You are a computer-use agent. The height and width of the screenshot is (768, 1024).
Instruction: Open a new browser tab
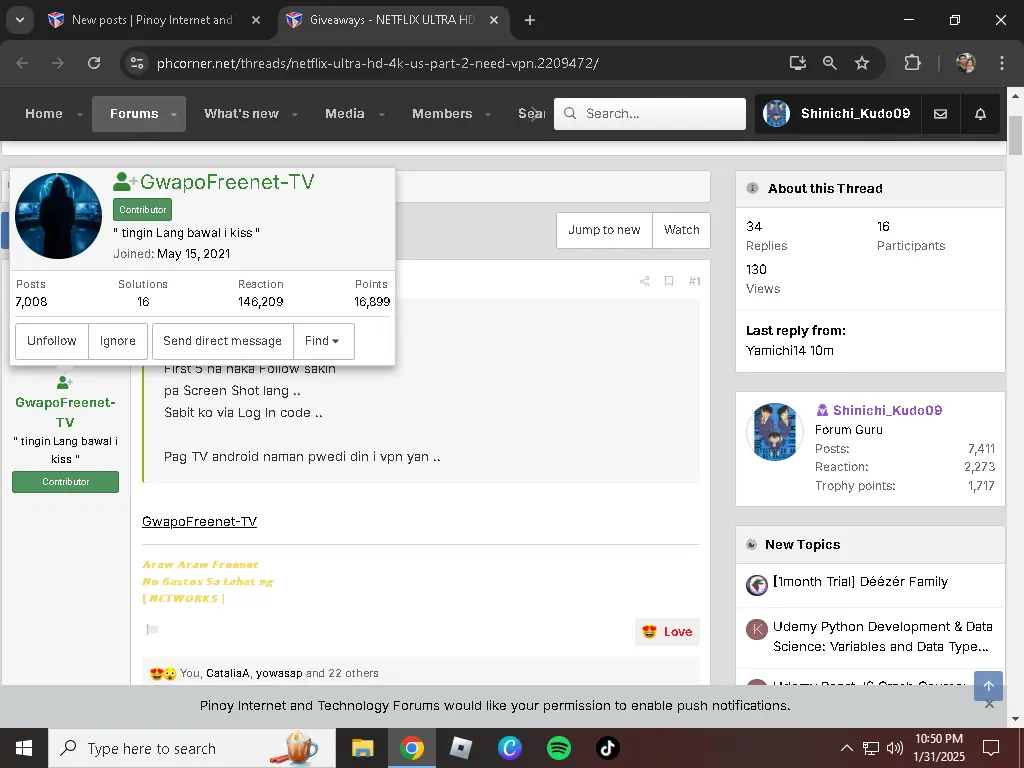(530, 20)
